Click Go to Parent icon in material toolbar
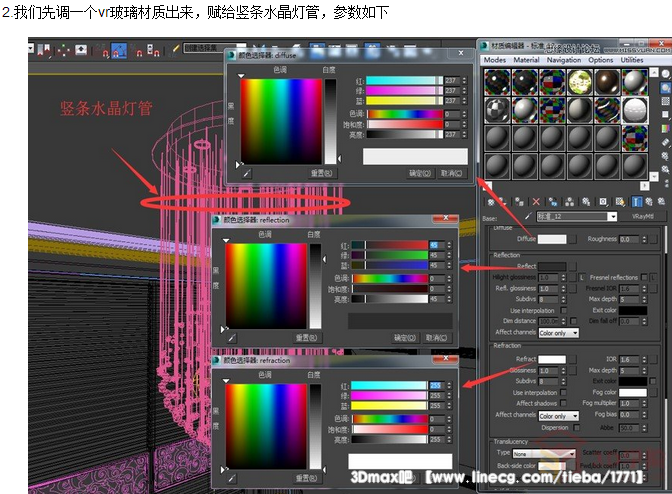Image resolution: width=672 pixels, height=494 pixels. coord(649,202)
